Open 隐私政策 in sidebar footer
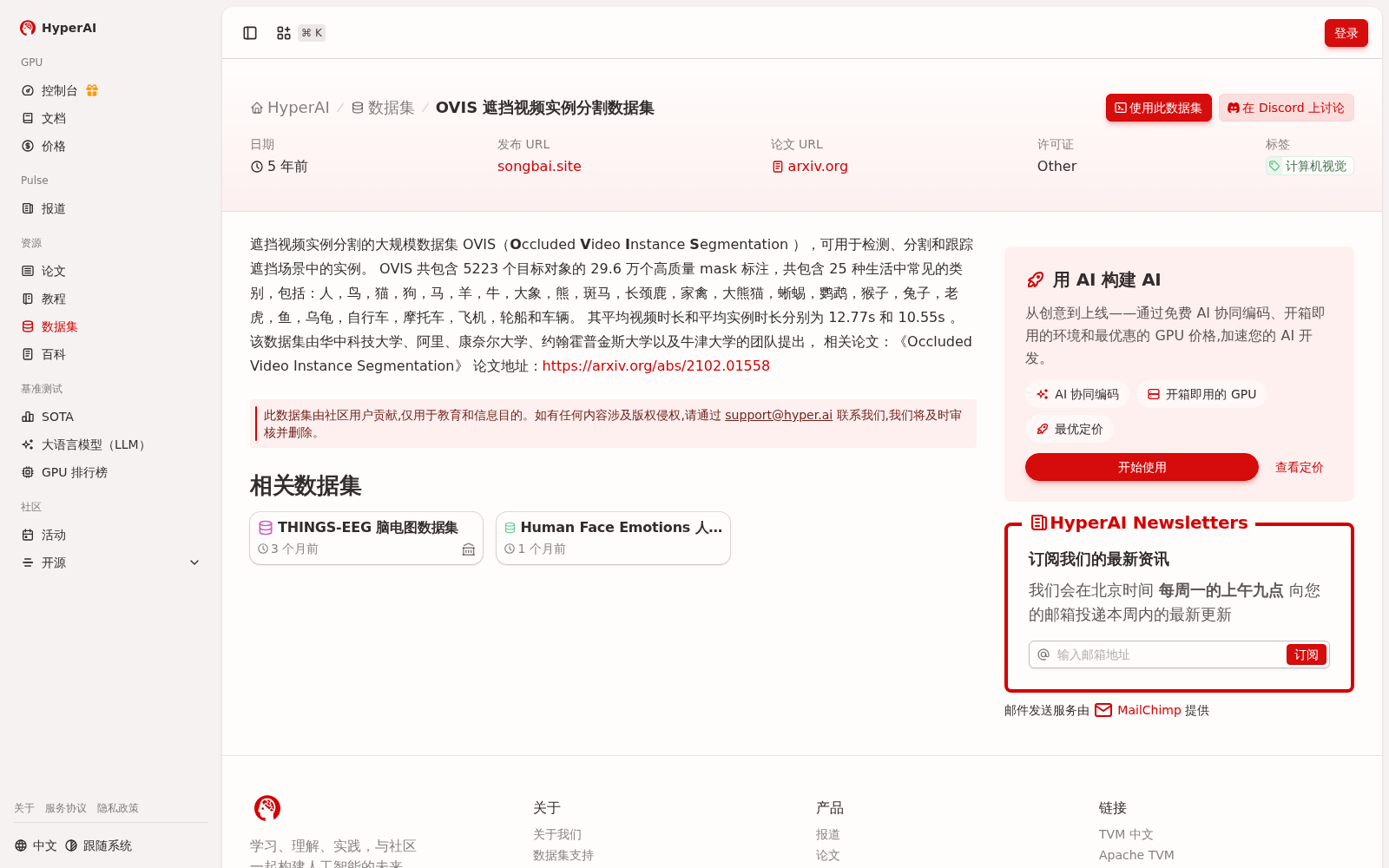 point(118,808)
